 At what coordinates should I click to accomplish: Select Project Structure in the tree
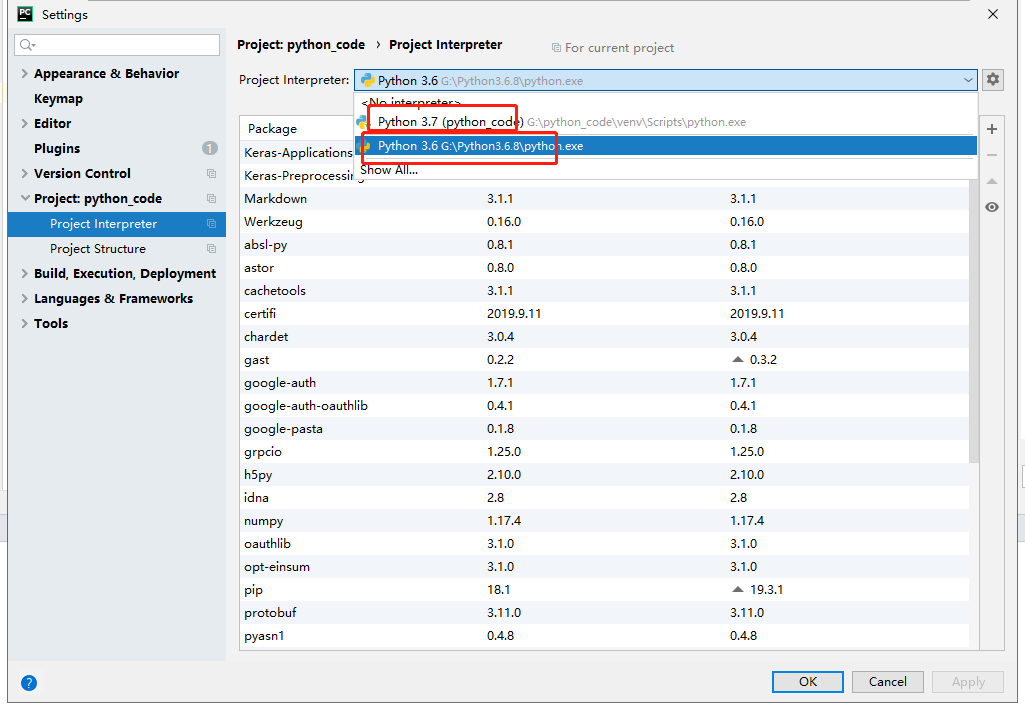click(117, 248)
